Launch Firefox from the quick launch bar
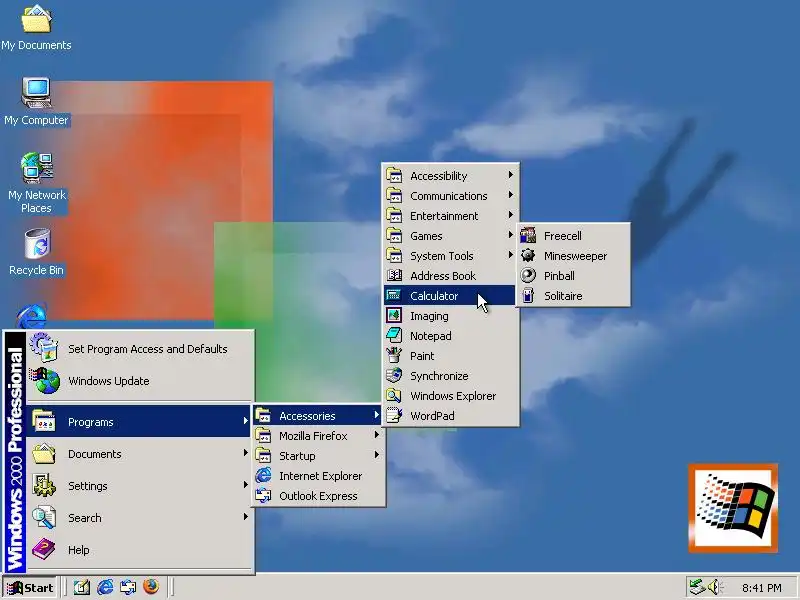 coord(151,587)
